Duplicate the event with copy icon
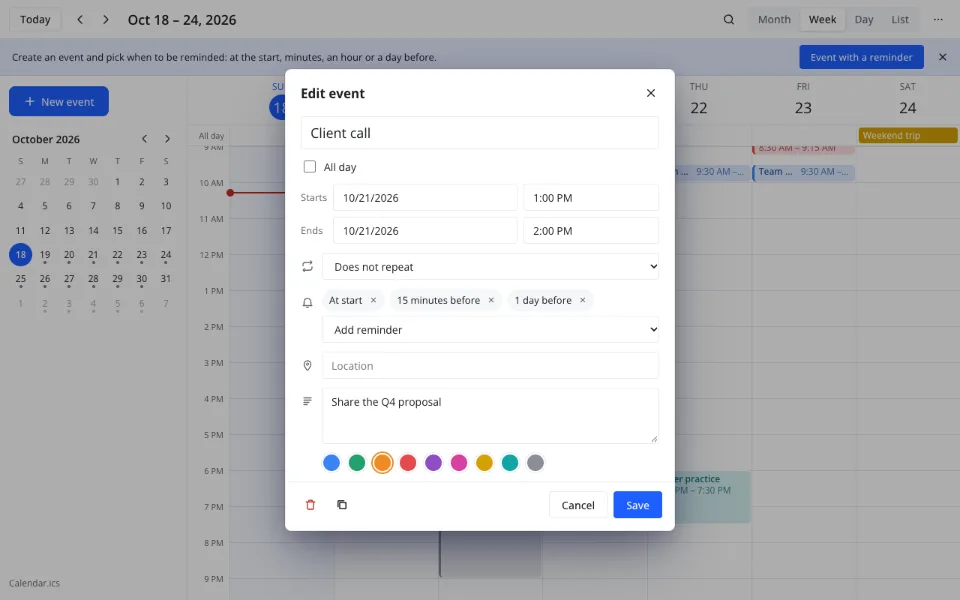Screen dimensions: 960x600 coord(342,505)
